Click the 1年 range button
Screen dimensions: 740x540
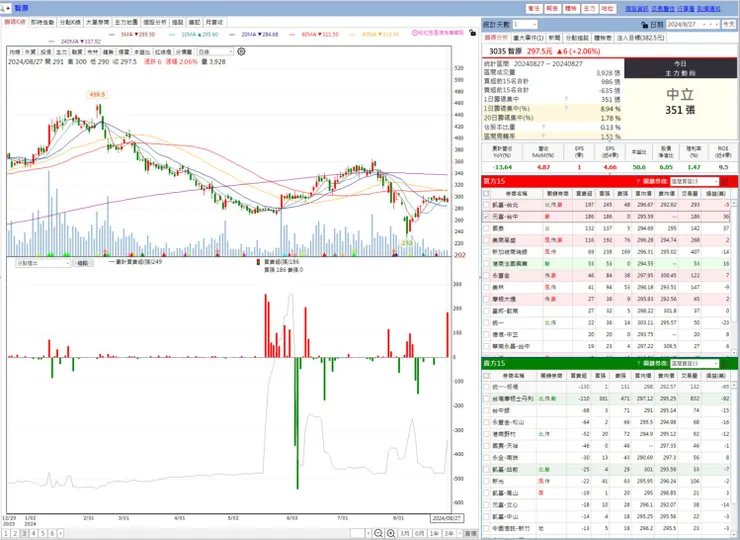434,533
